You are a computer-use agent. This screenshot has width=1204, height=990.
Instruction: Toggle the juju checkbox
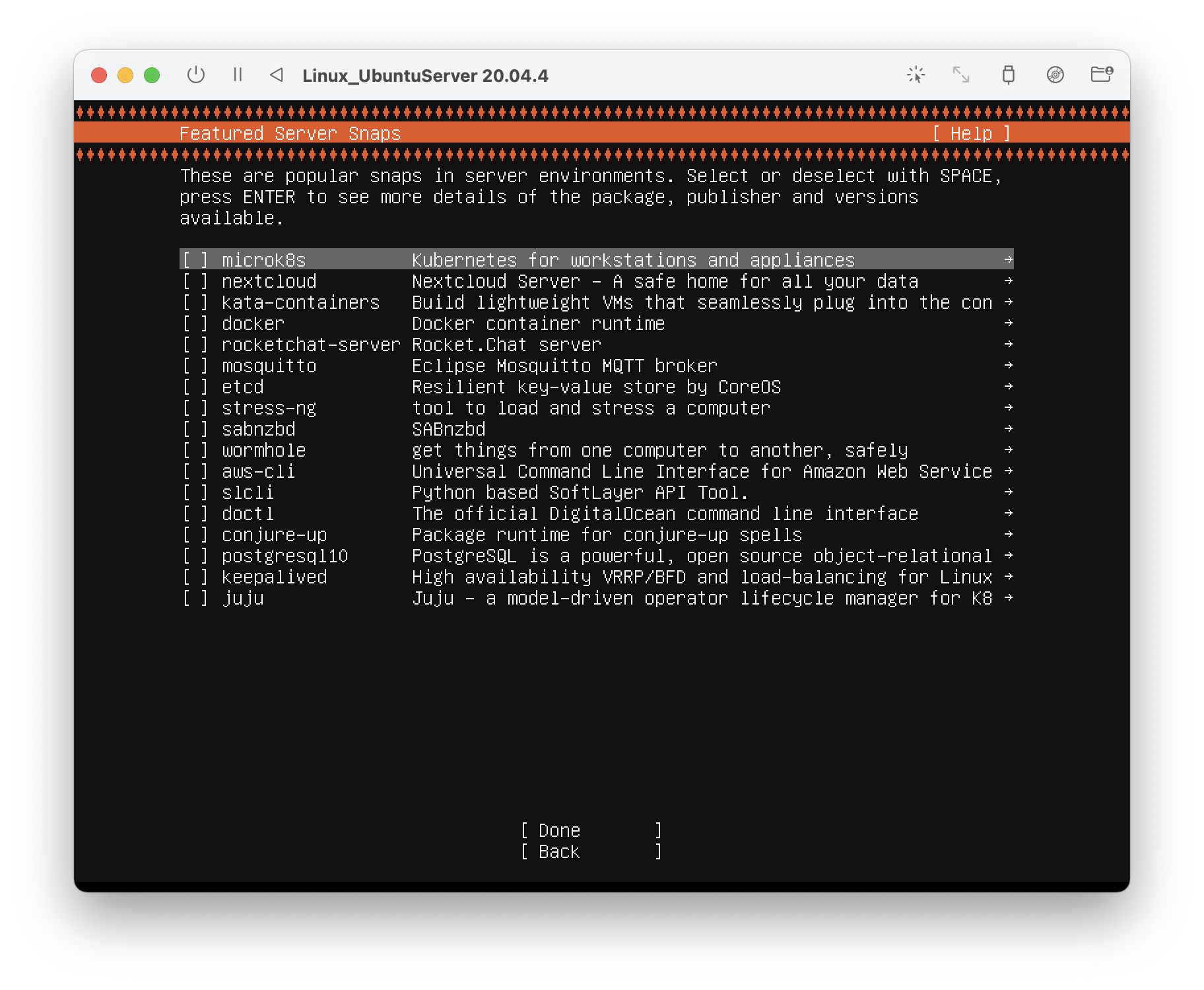tap(195, 598)
